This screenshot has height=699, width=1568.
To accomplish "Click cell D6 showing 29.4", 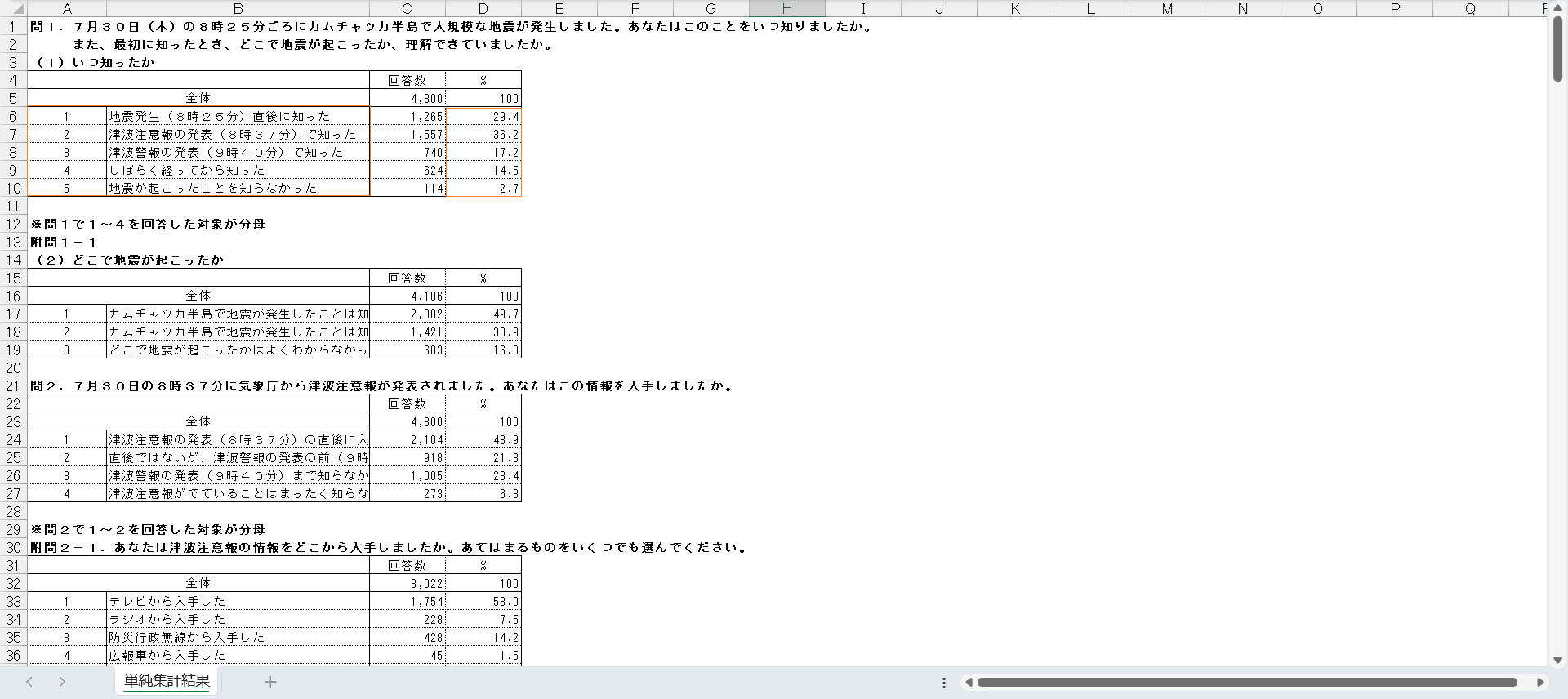I will tap(483, 117).
